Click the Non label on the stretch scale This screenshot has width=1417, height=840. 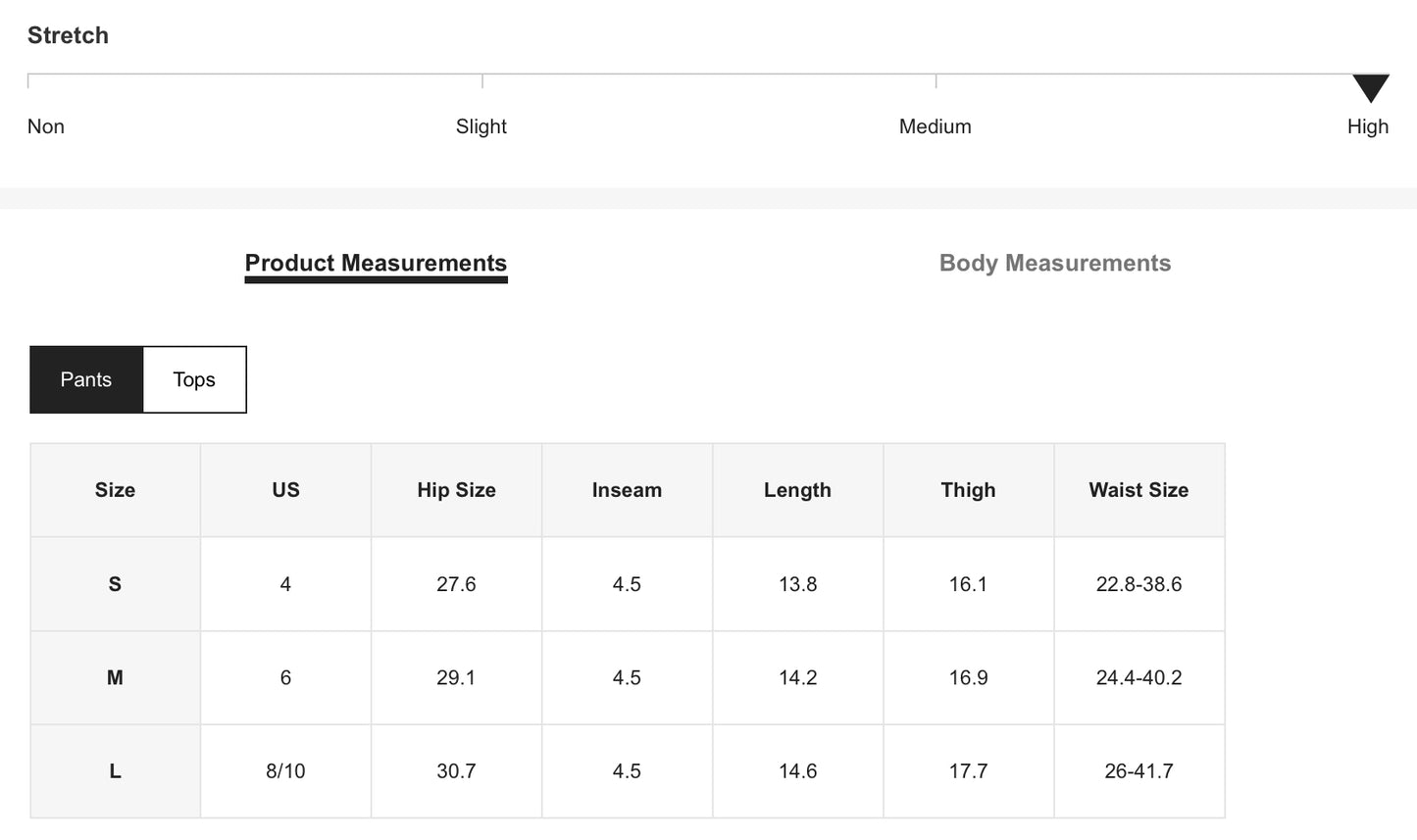click(46, 126)
